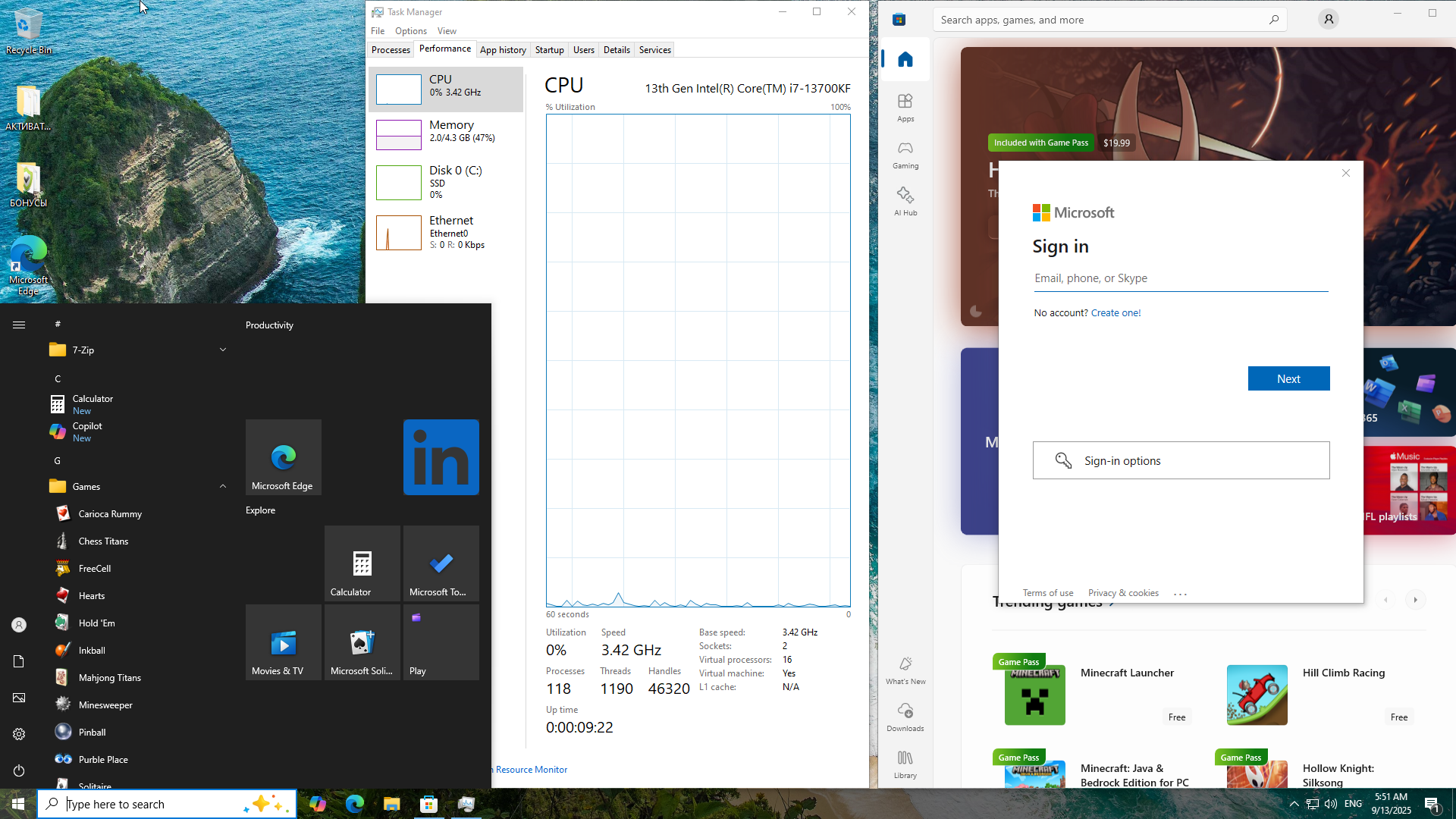Open more options ellipsis in Sign in dialog

1180,594
